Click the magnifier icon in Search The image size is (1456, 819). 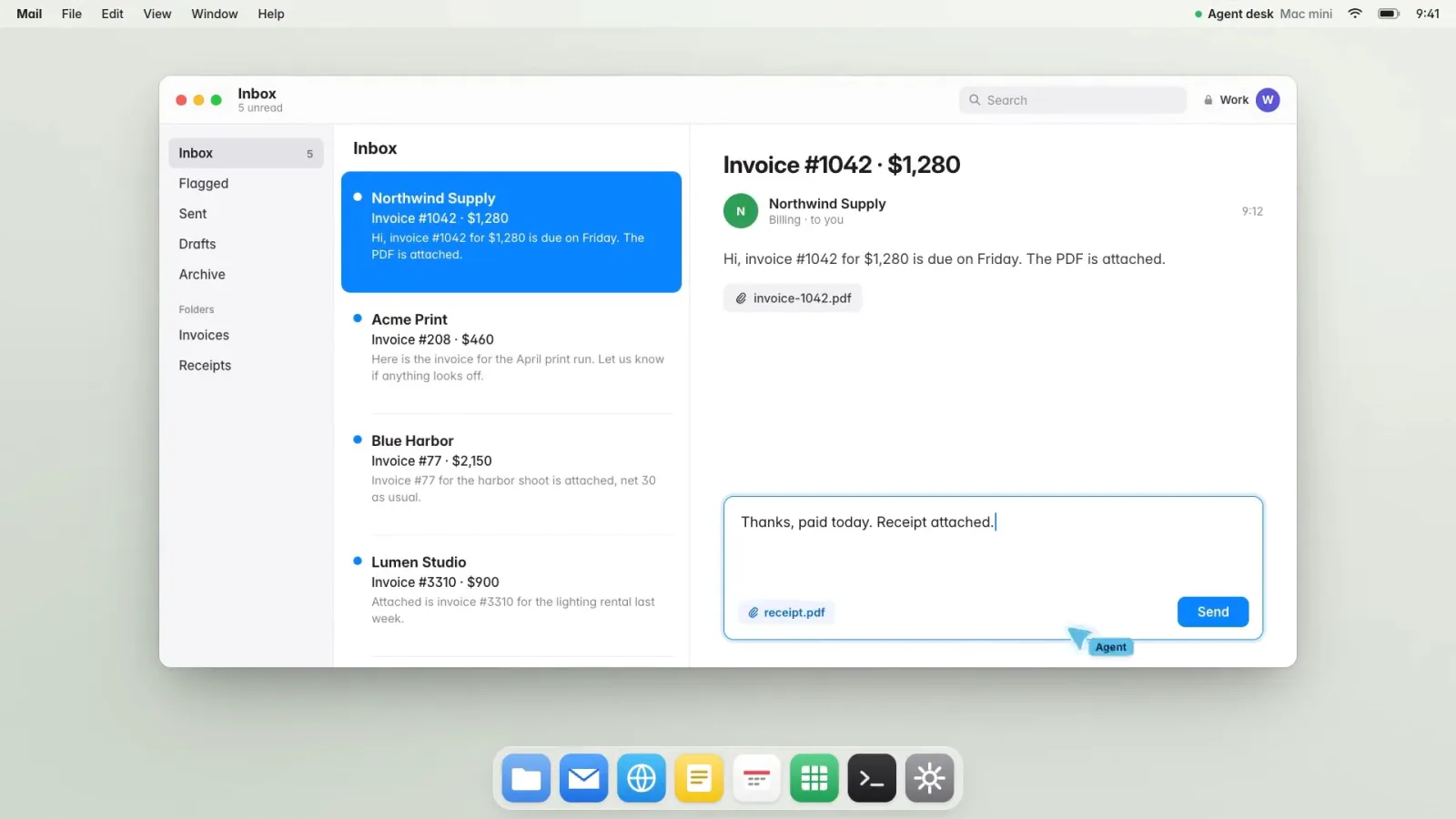click(975, 100)
